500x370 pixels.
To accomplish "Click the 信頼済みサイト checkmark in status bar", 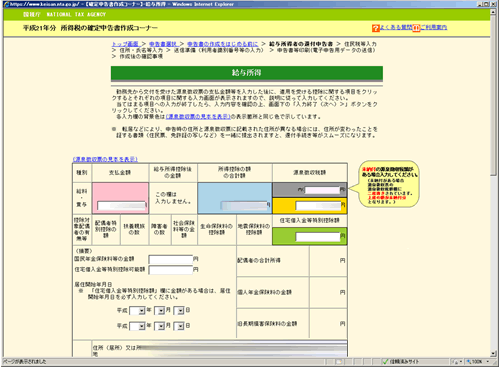I will tap(386, 362).
